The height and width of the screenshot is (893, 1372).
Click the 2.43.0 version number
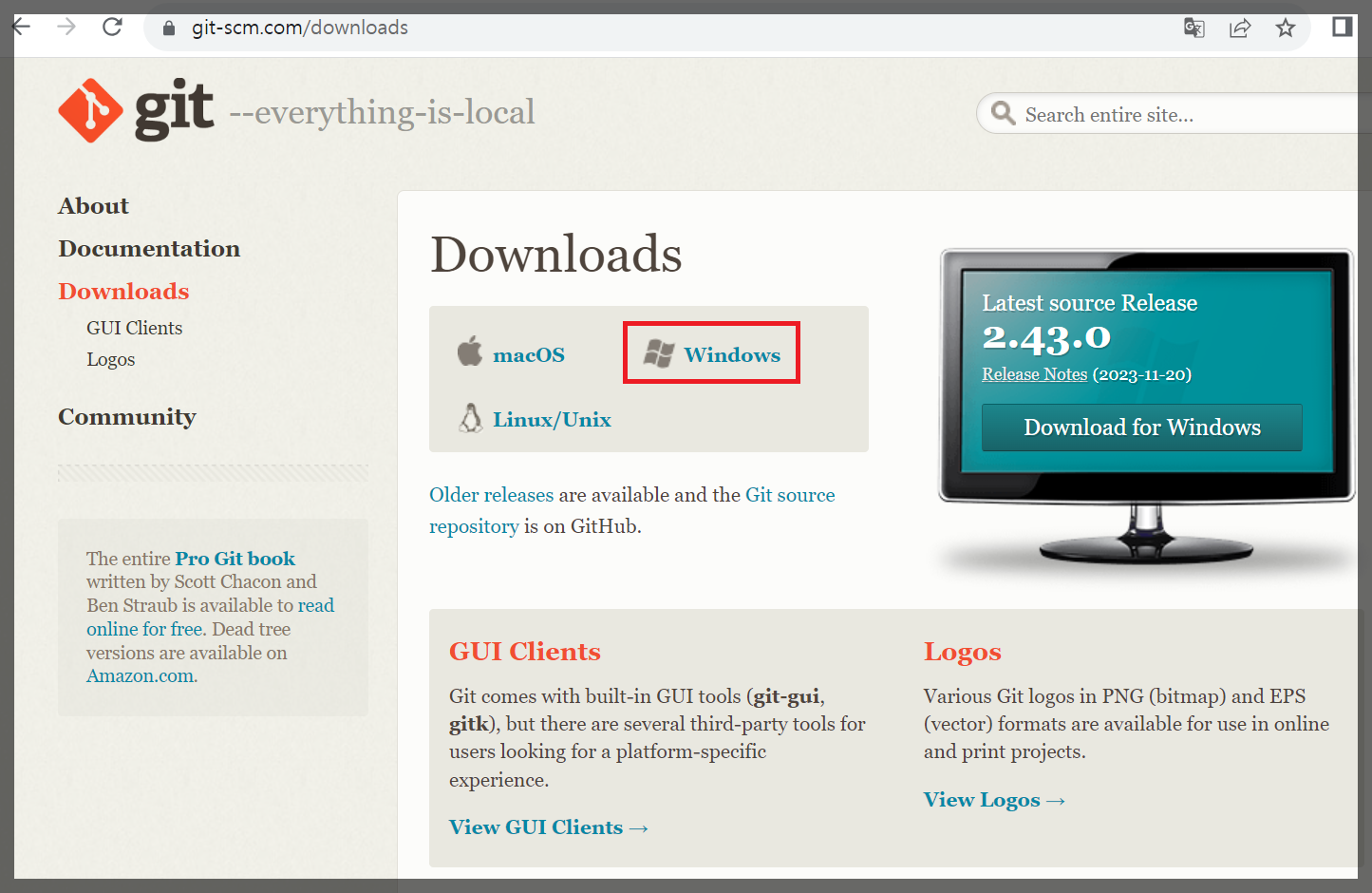[x=1046, y=338]
